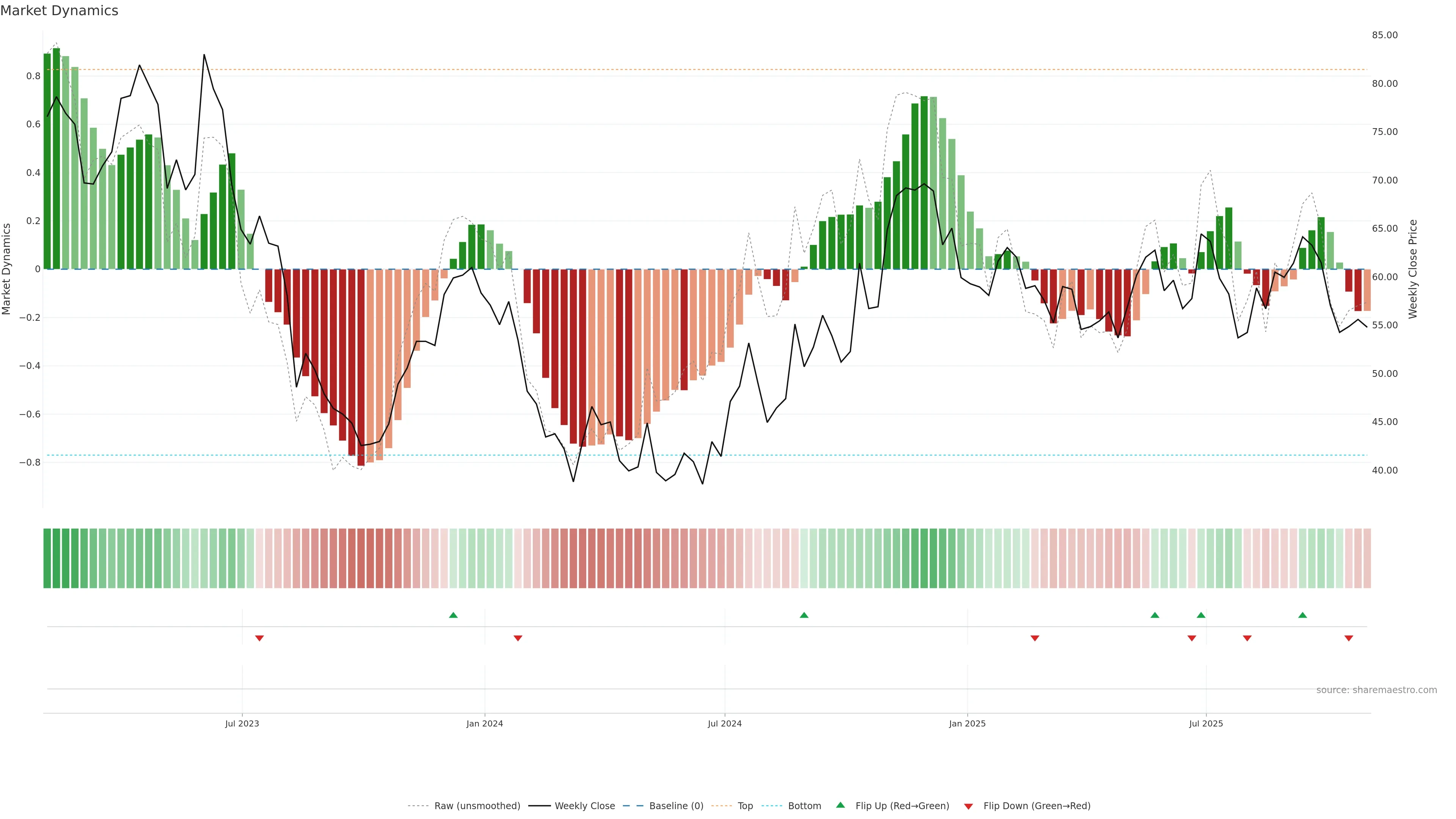Image resolution: width=1456 pixels, height=819 pixels.
Task: Click the Flip Down marker in early 2025
Action: pos(1035,638)
